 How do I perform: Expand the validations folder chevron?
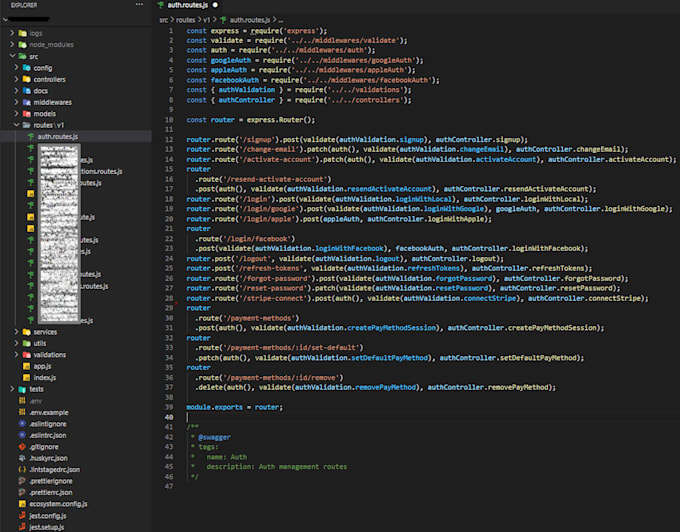click(x=16, y=354)
